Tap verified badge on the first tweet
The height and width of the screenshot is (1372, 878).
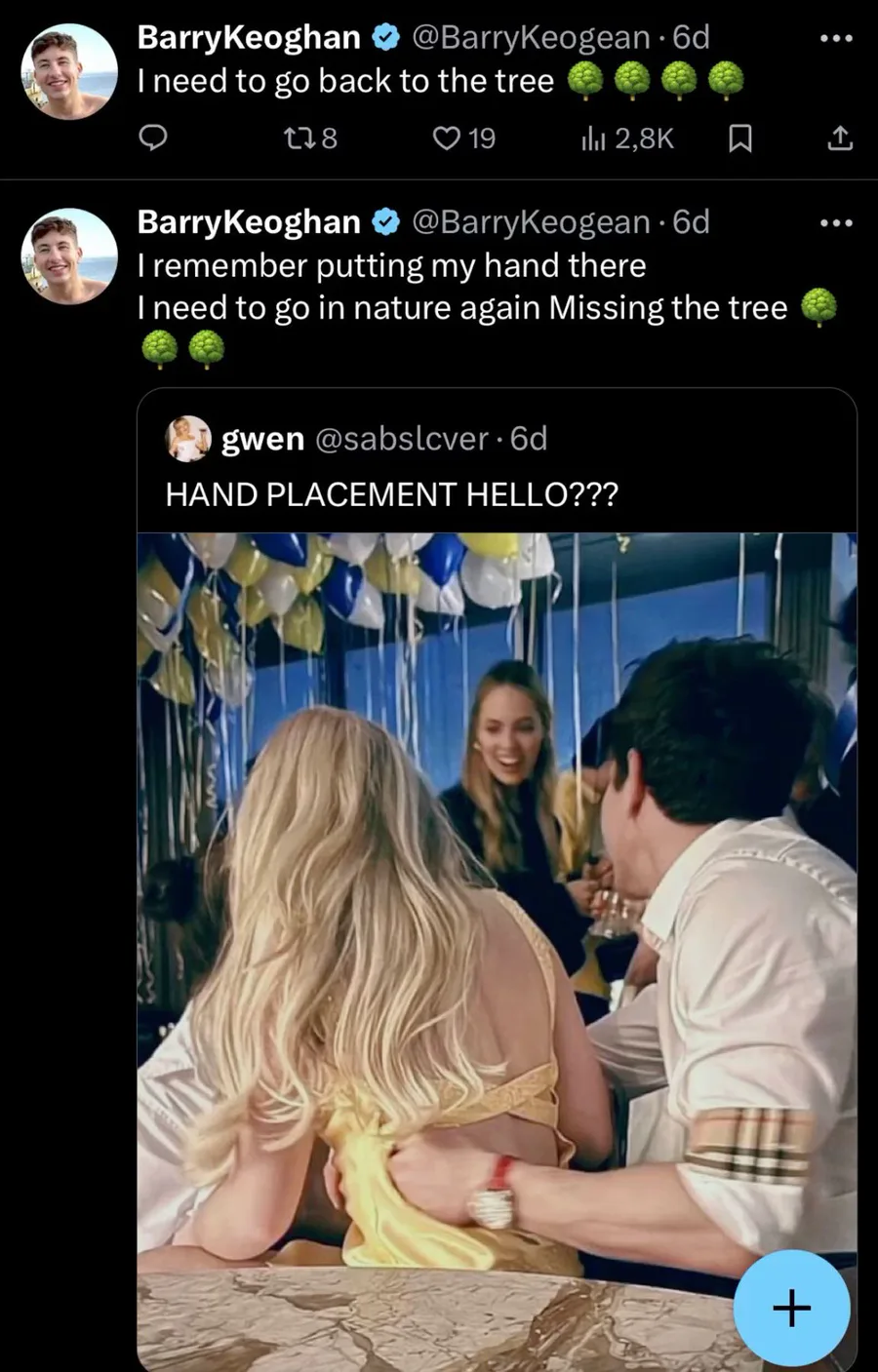[x=386, y=38]
